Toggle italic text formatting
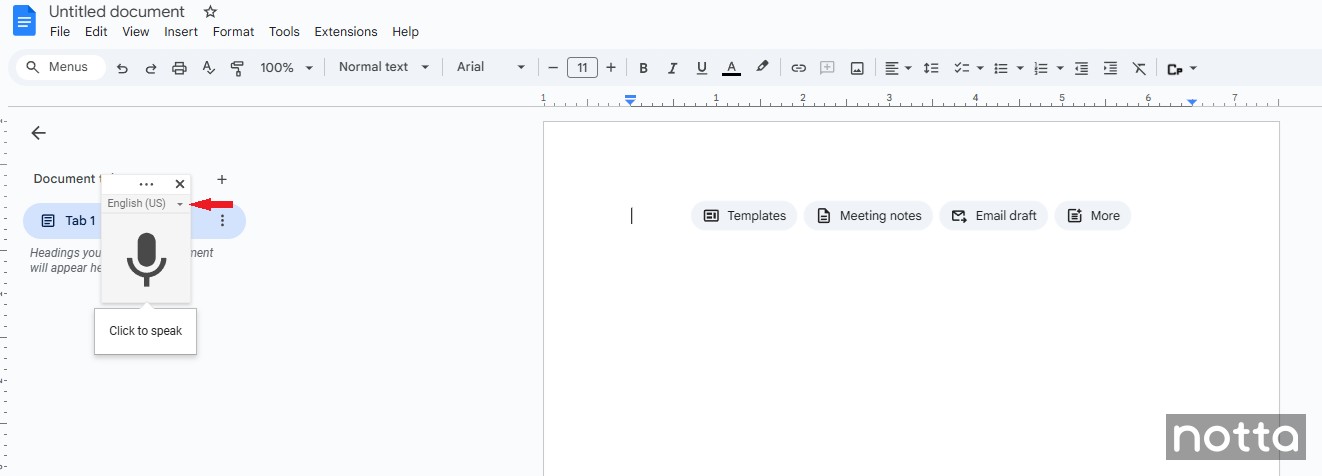The width and height of the screenshot is (1322, 476). point(672,68)
